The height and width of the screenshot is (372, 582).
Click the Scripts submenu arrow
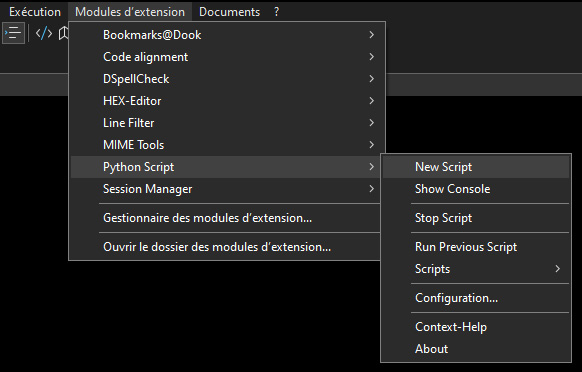click(558, 269)
